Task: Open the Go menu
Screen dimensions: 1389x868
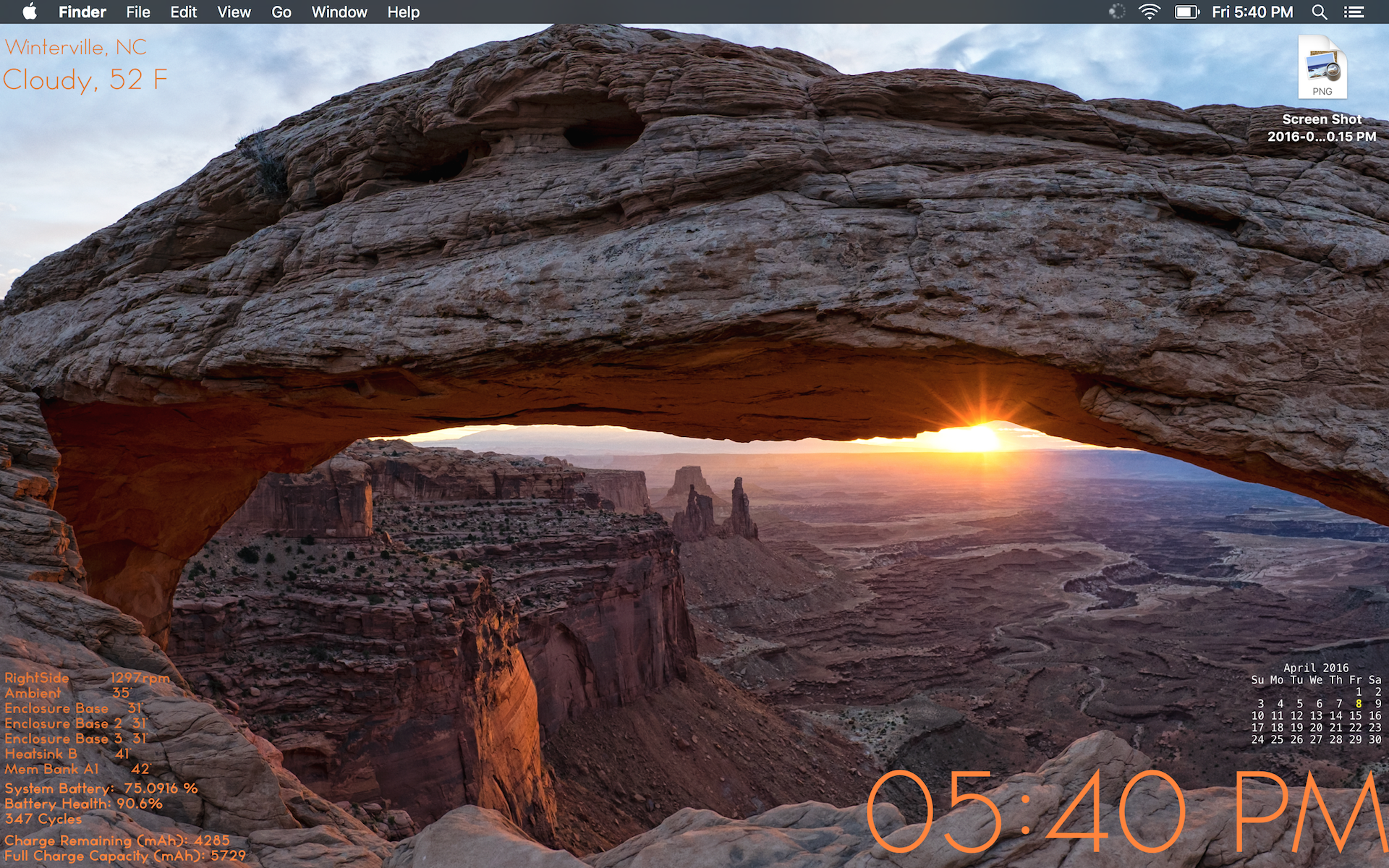Action: click(281, 12)
